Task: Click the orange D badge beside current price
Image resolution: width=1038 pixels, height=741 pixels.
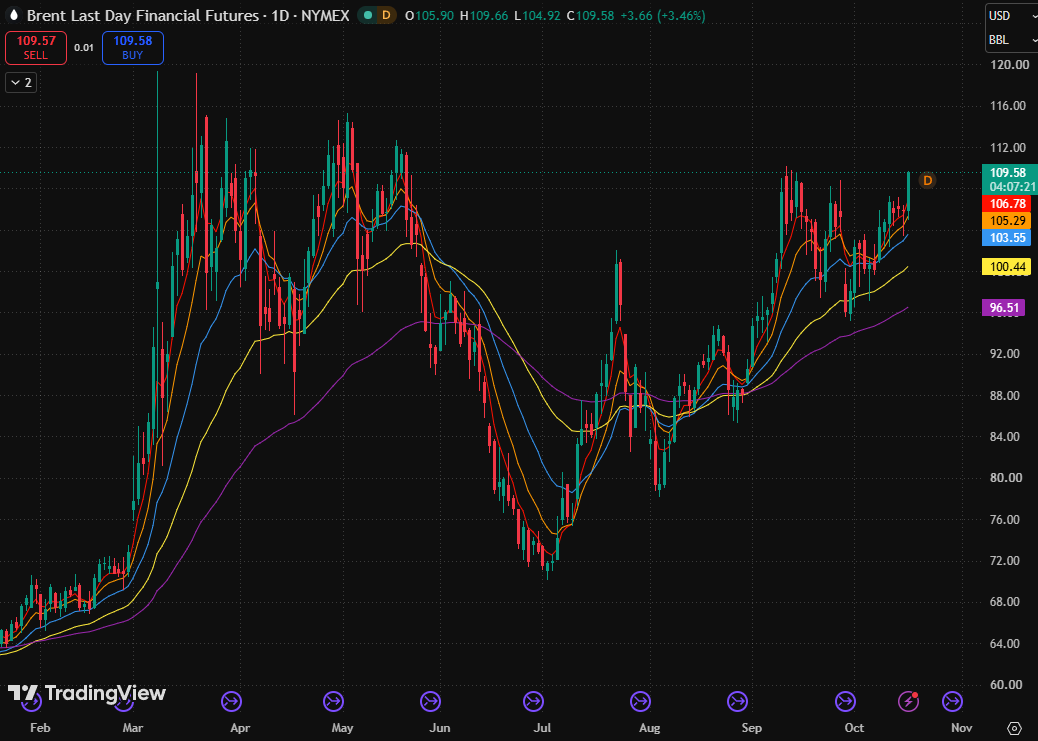Action: pos(927,180)
